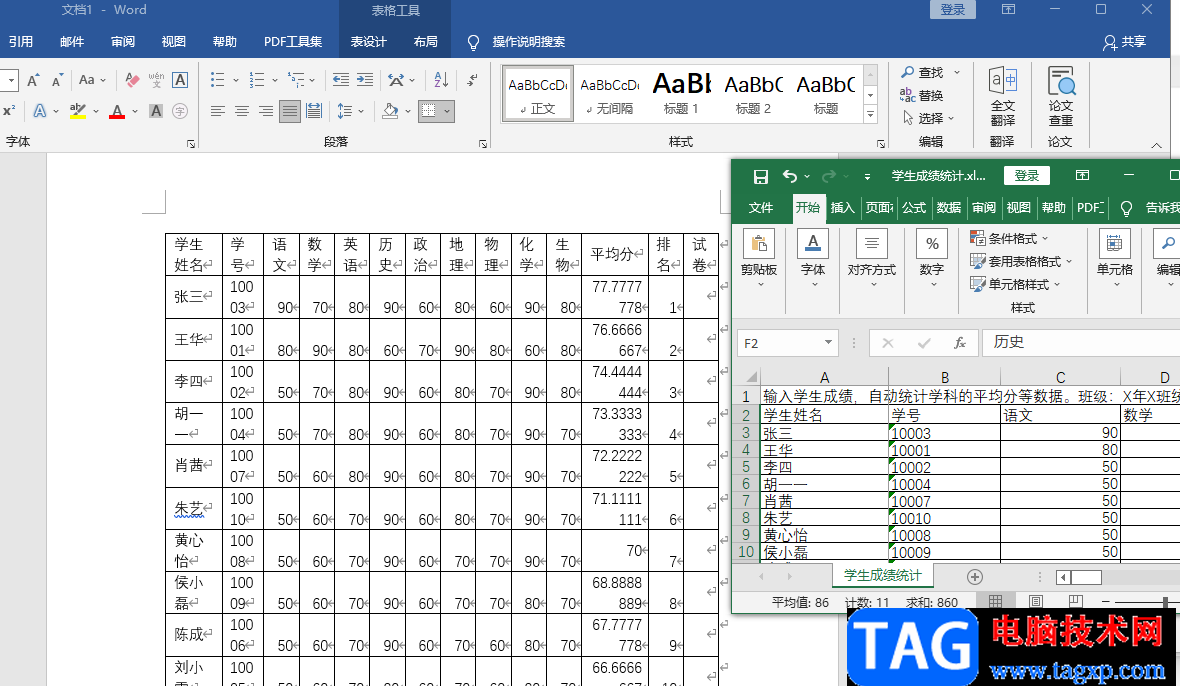Open the 插入 tab in Excel
The height and width of the screenshot is (686, 1180).
843,208
